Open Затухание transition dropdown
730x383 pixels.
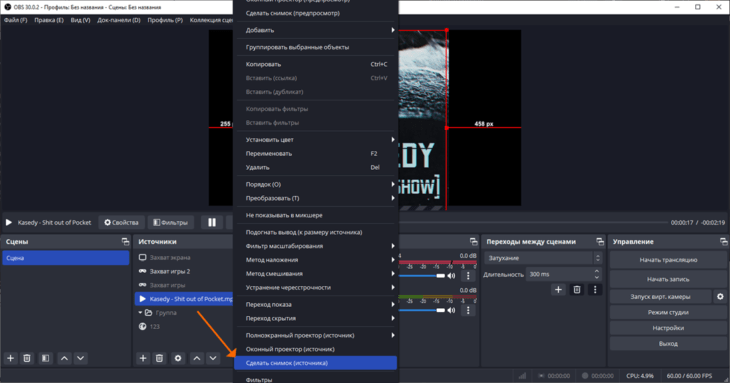543,258
